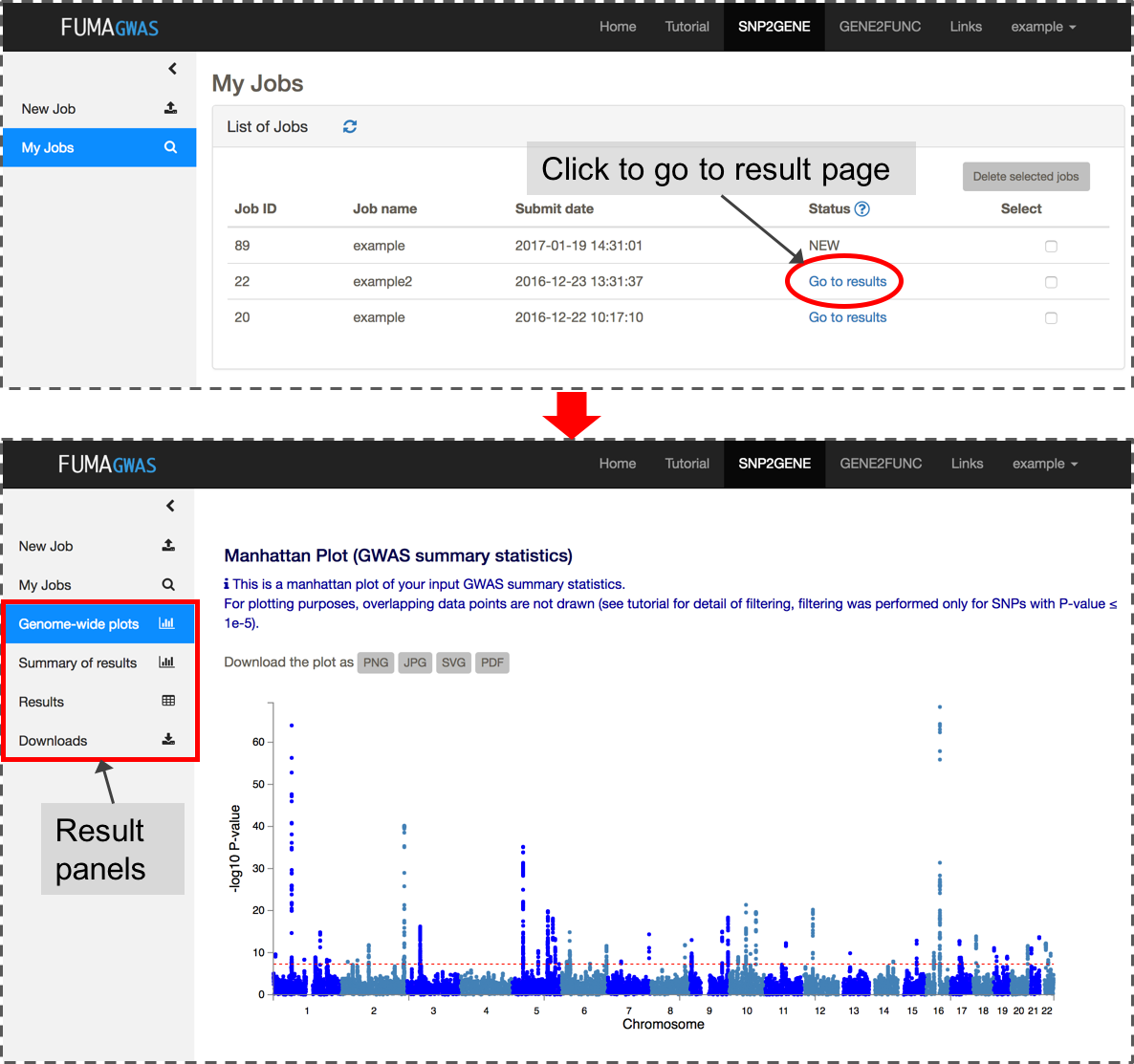Check the select box for job 20
This screenshot has width=1134, height=1064.
tap(1051, 318)
